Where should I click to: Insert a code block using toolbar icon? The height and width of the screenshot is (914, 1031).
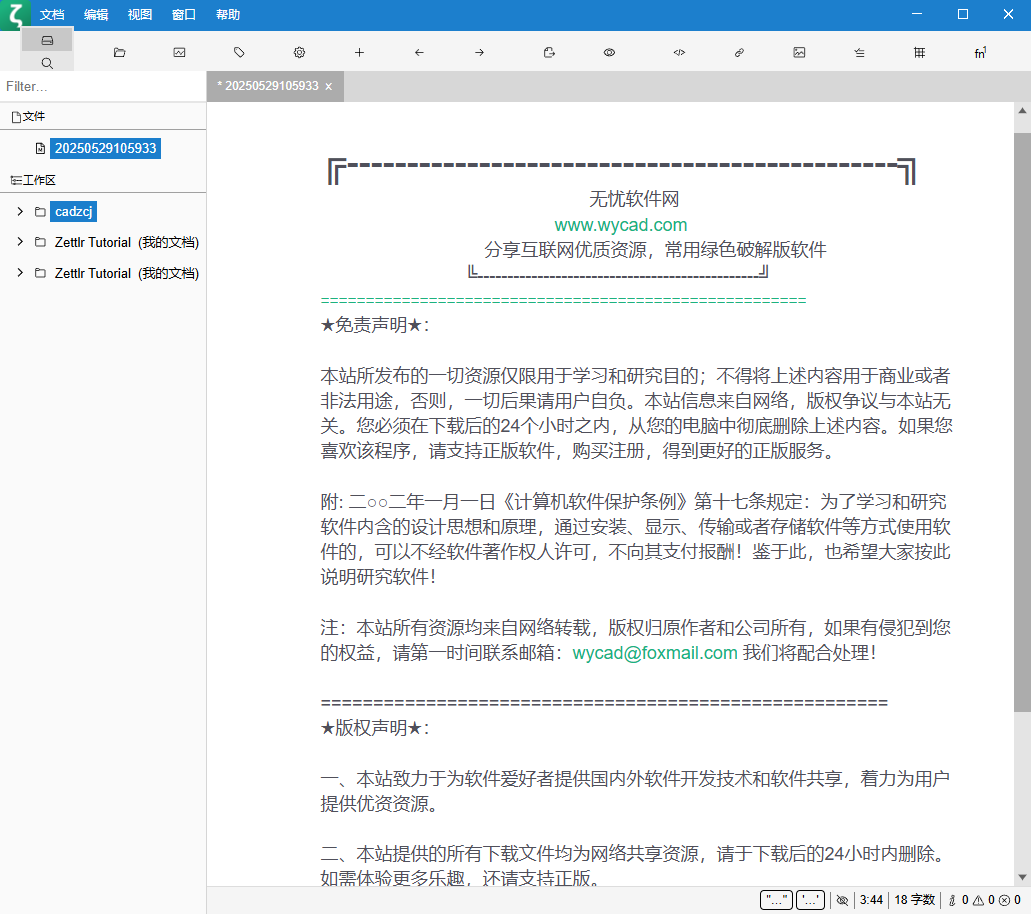[x=679, y=52]
